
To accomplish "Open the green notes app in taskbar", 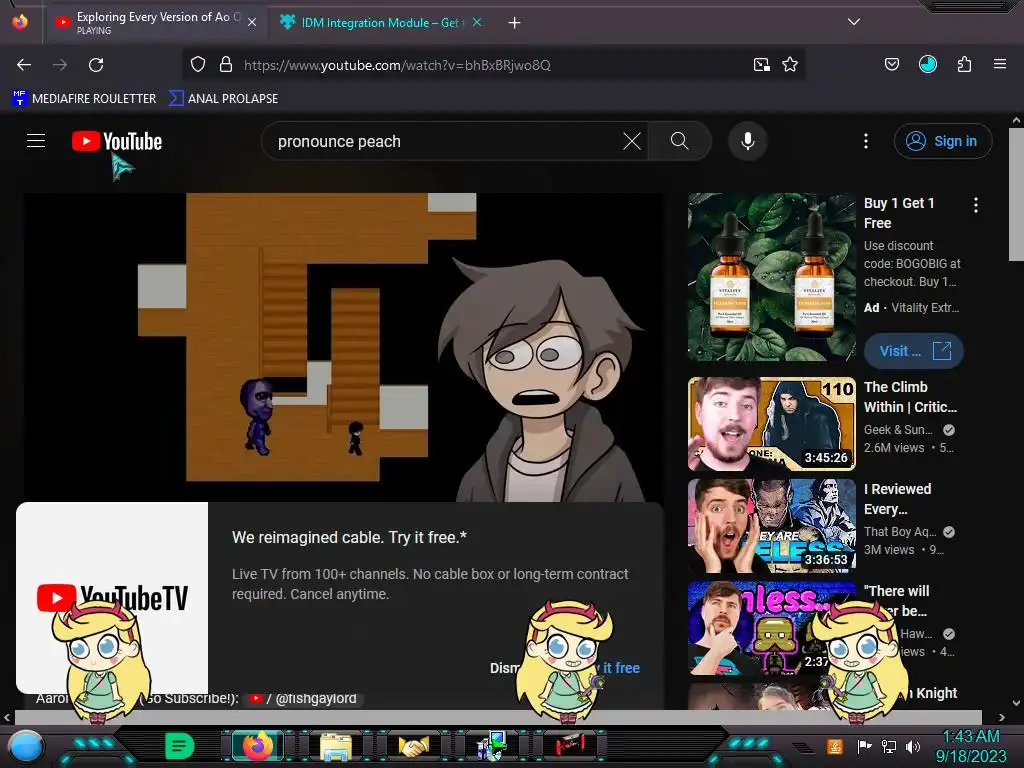I will coord(179,746).
